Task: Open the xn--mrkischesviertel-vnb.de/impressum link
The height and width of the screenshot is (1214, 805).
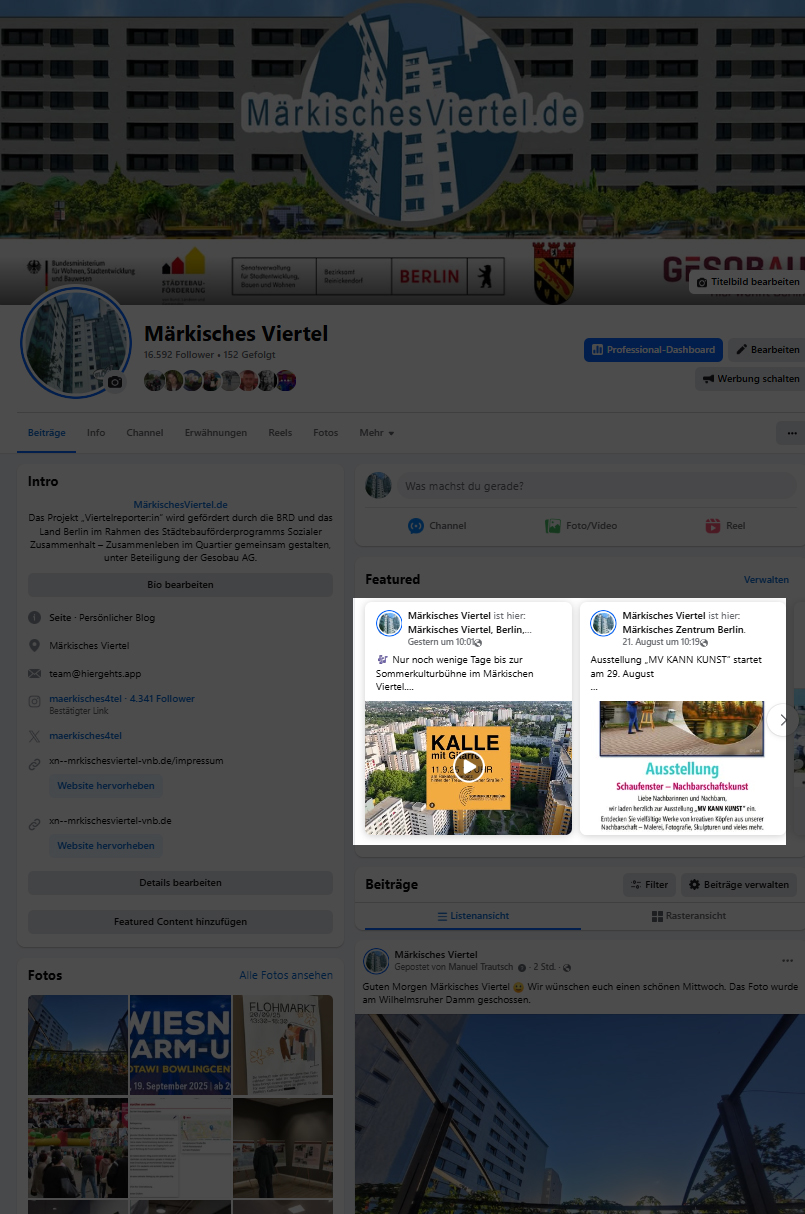Action: (x=136, y=761)
